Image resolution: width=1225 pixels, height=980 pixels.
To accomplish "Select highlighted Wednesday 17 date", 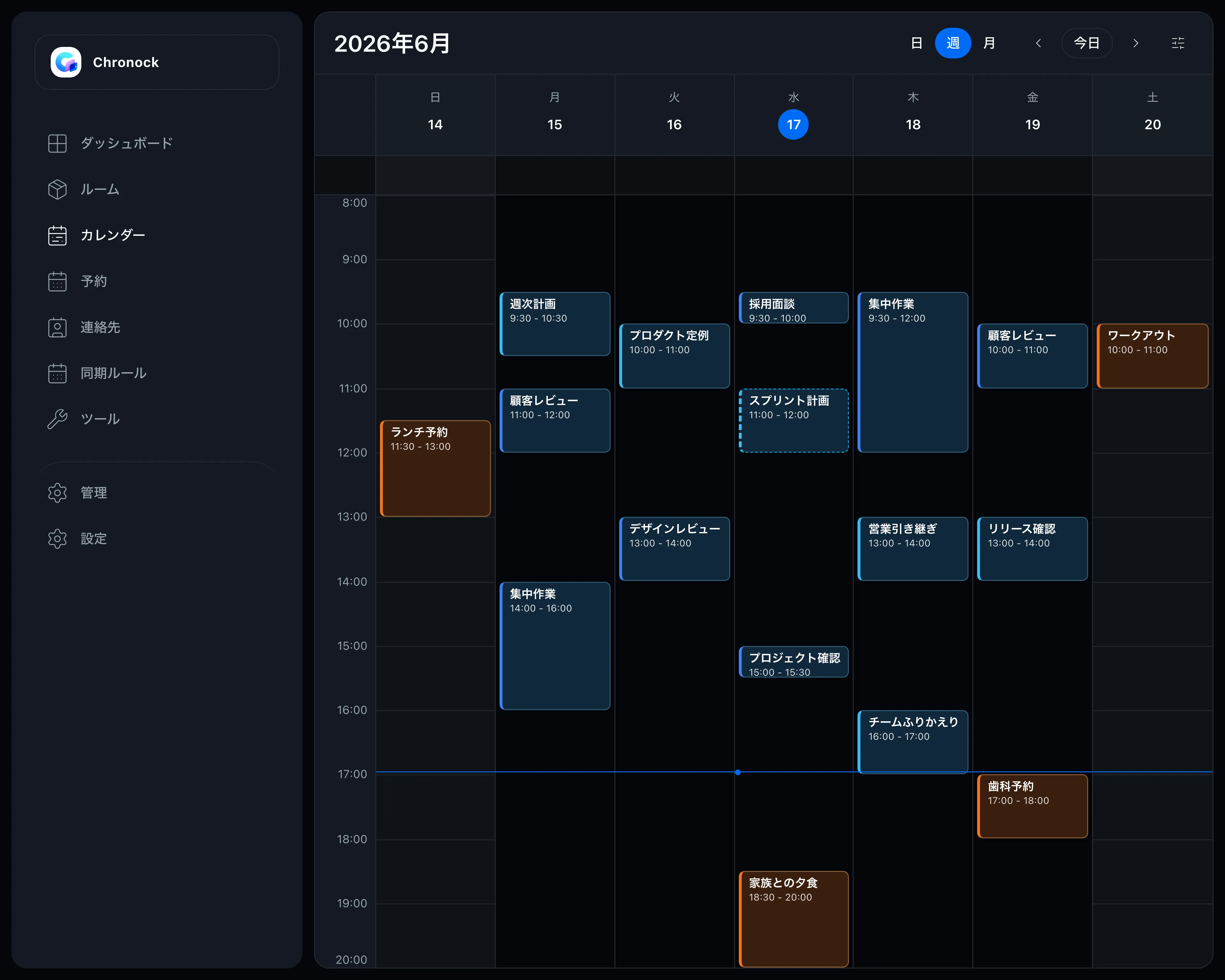I will (793, 124).
